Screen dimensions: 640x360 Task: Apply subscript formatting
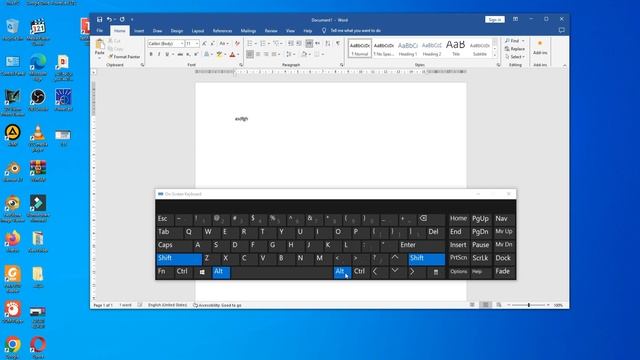tap(188, 54)
